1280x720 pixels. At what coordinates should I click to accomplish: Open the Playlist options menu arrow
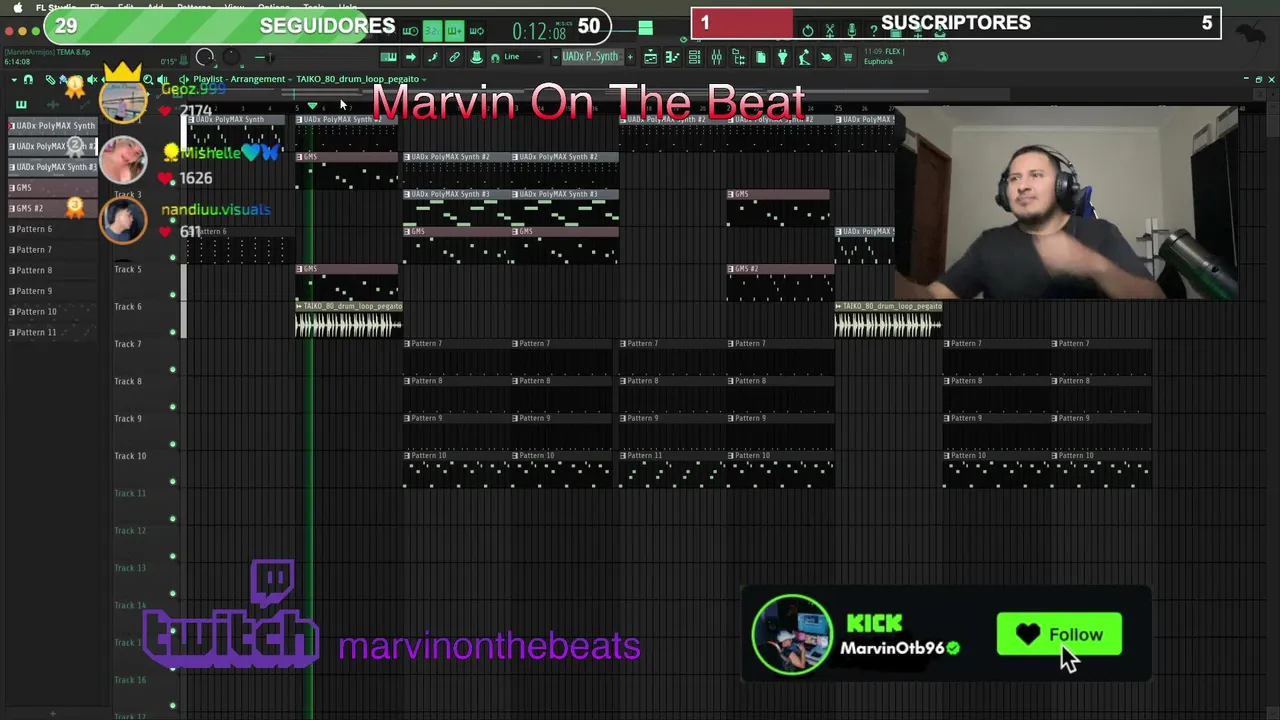[14, 79]
